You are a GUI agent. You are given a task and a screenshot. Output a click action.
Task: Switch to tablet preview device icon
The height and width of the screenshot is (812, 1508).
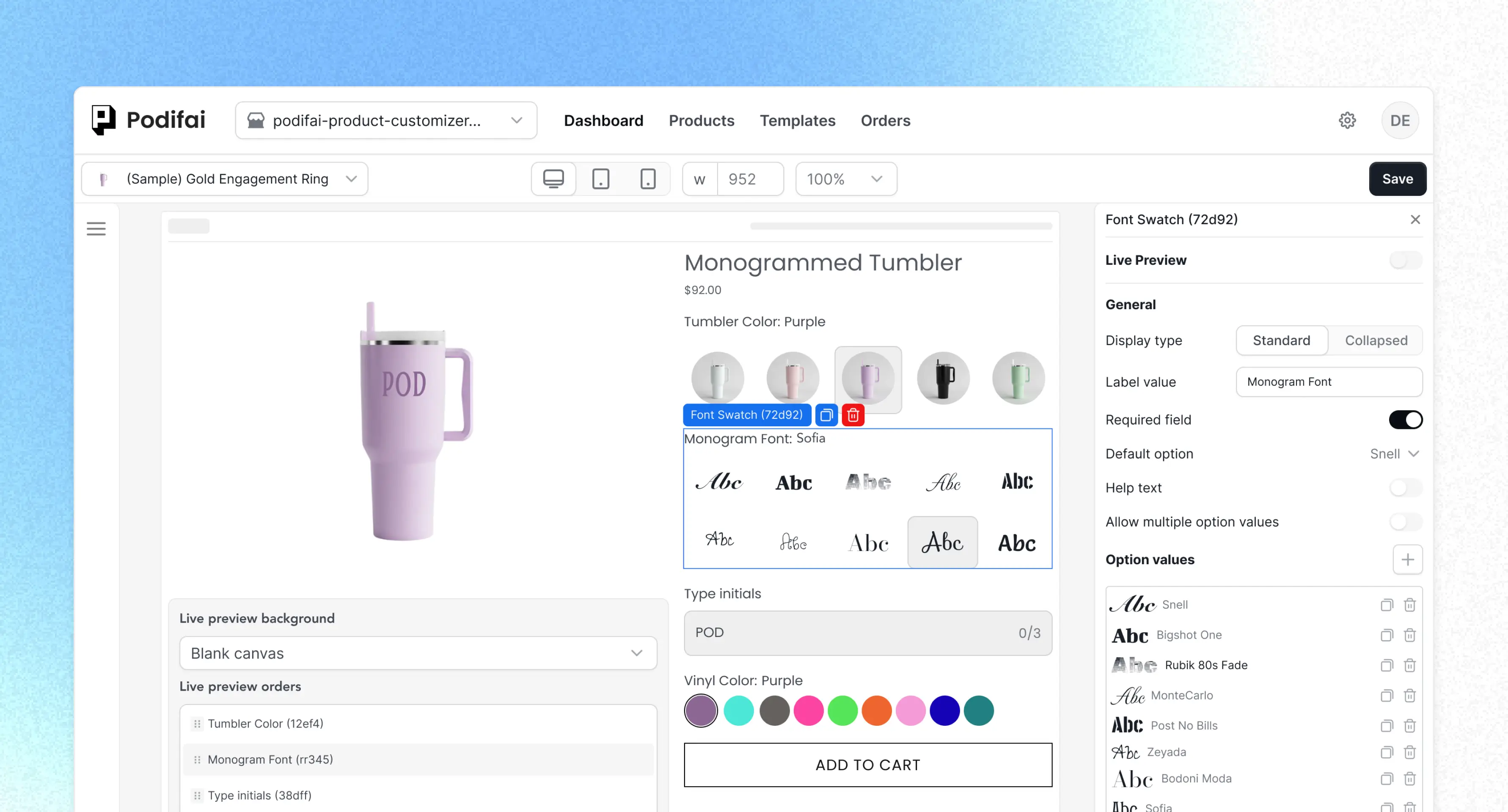tap(601, 179)
